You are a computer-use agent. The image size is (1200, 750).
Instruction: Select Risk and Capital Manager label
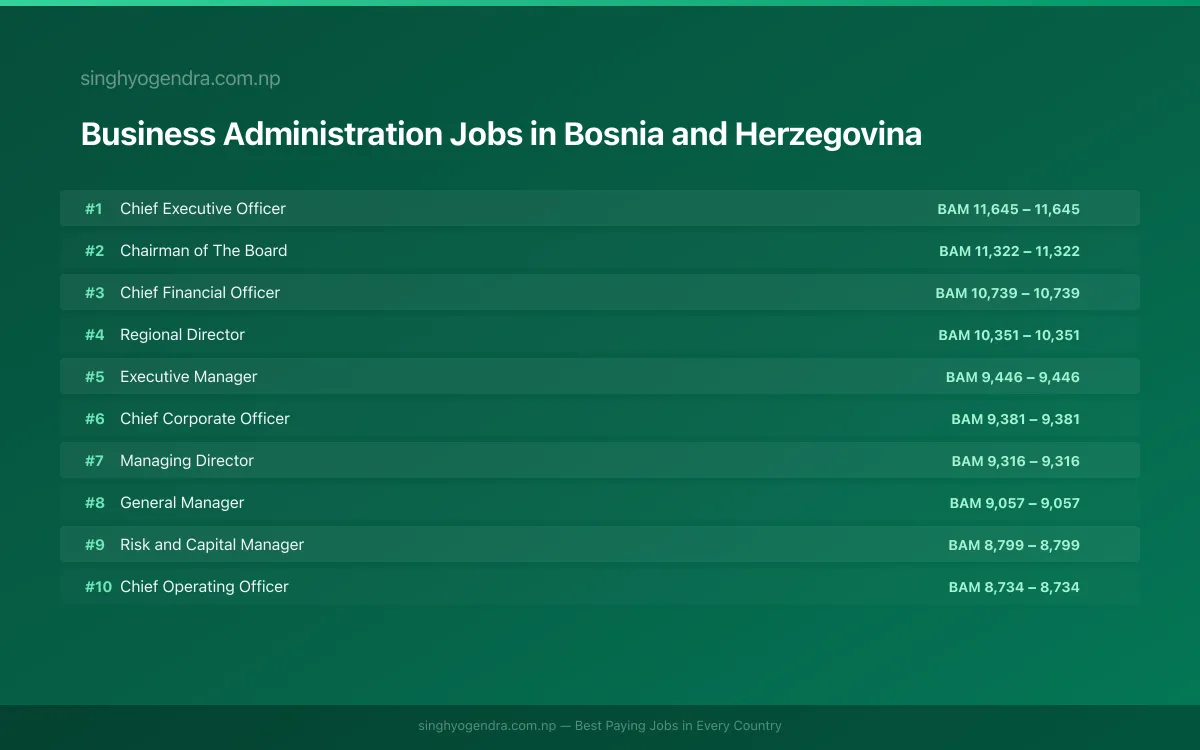click(x=212, y=545)
